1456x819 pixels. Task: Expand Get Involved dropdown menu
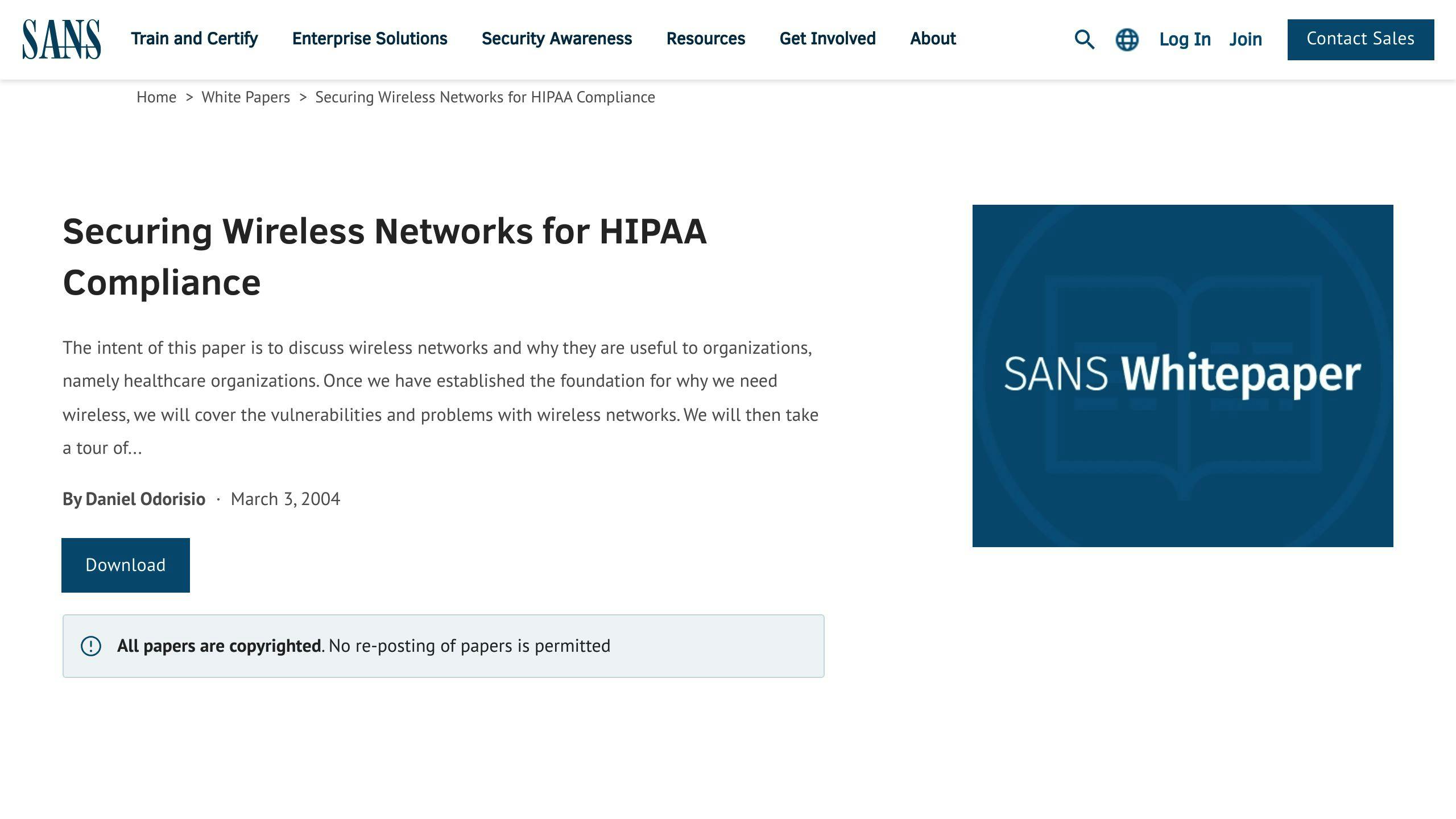(827, 39)
